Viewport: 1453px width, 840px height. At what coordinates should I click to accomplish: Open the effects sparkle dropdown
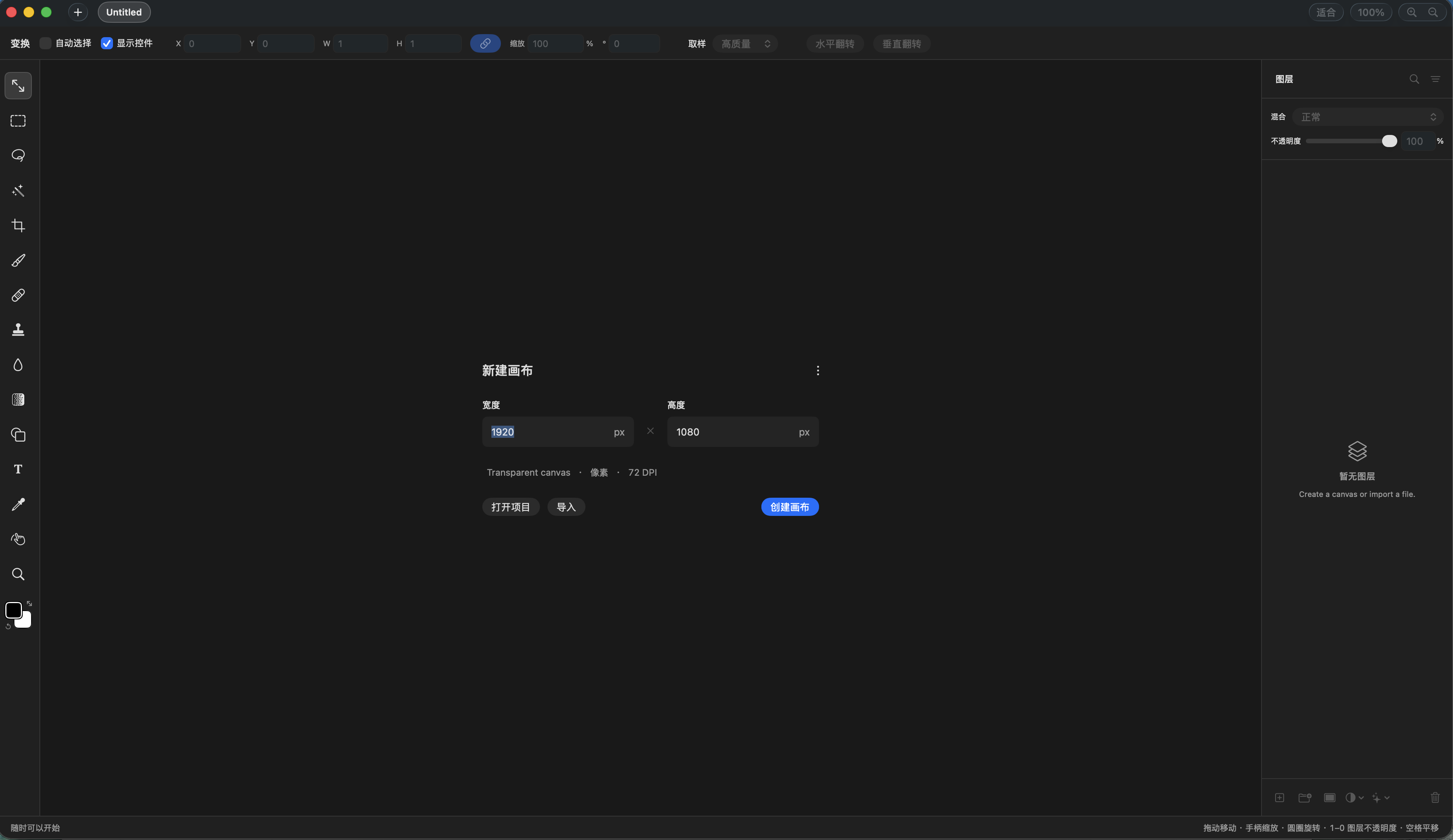[1380, 798]
